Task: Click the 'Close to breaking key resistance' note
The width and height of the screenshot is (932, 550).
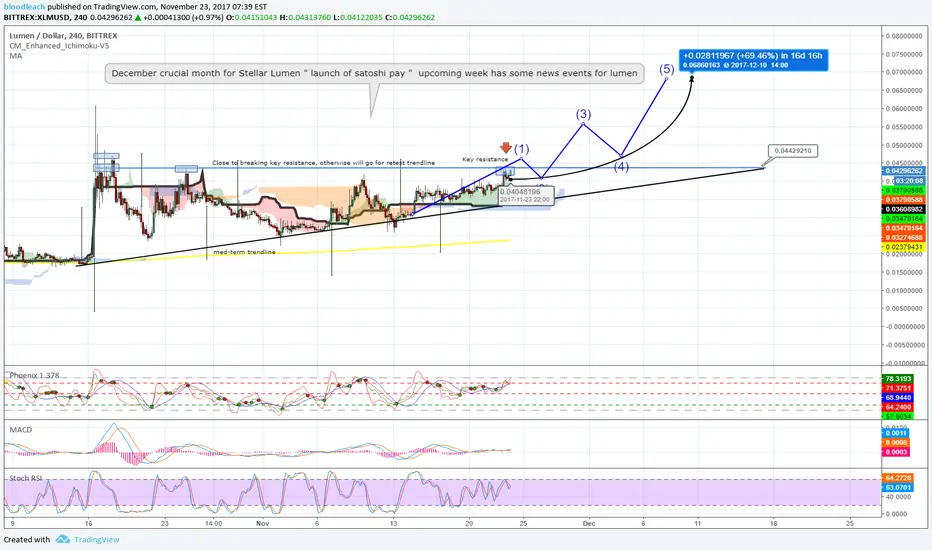Action: pos(323,162)
